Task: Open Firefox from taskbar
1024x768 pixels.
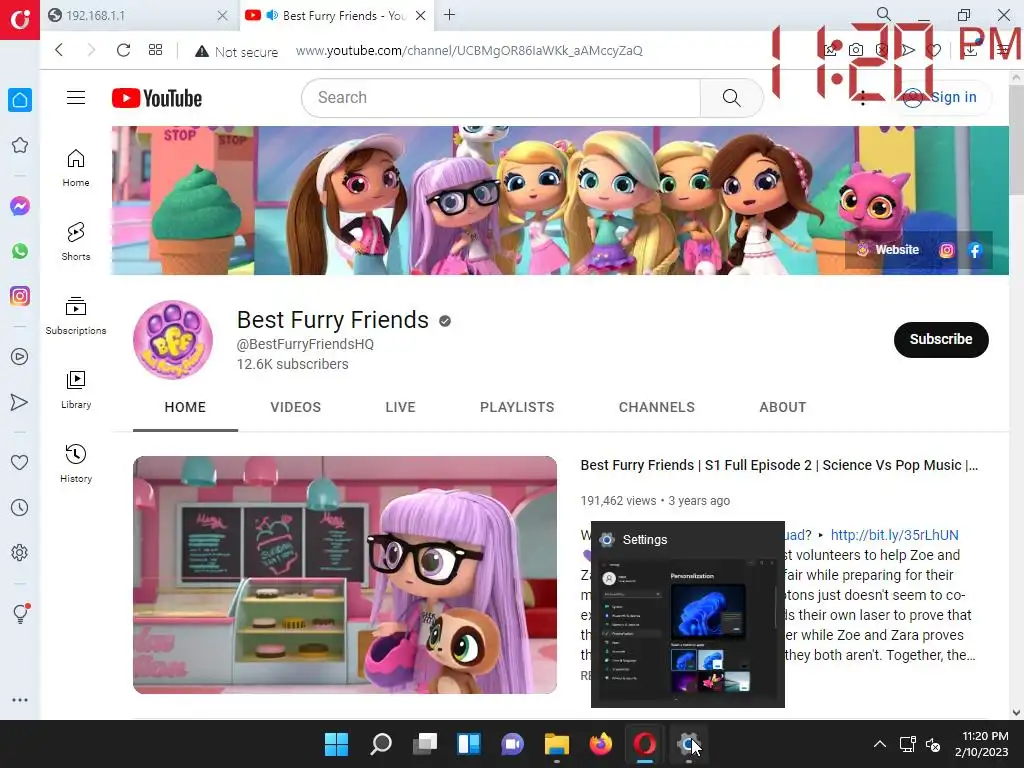Action: 601,744
